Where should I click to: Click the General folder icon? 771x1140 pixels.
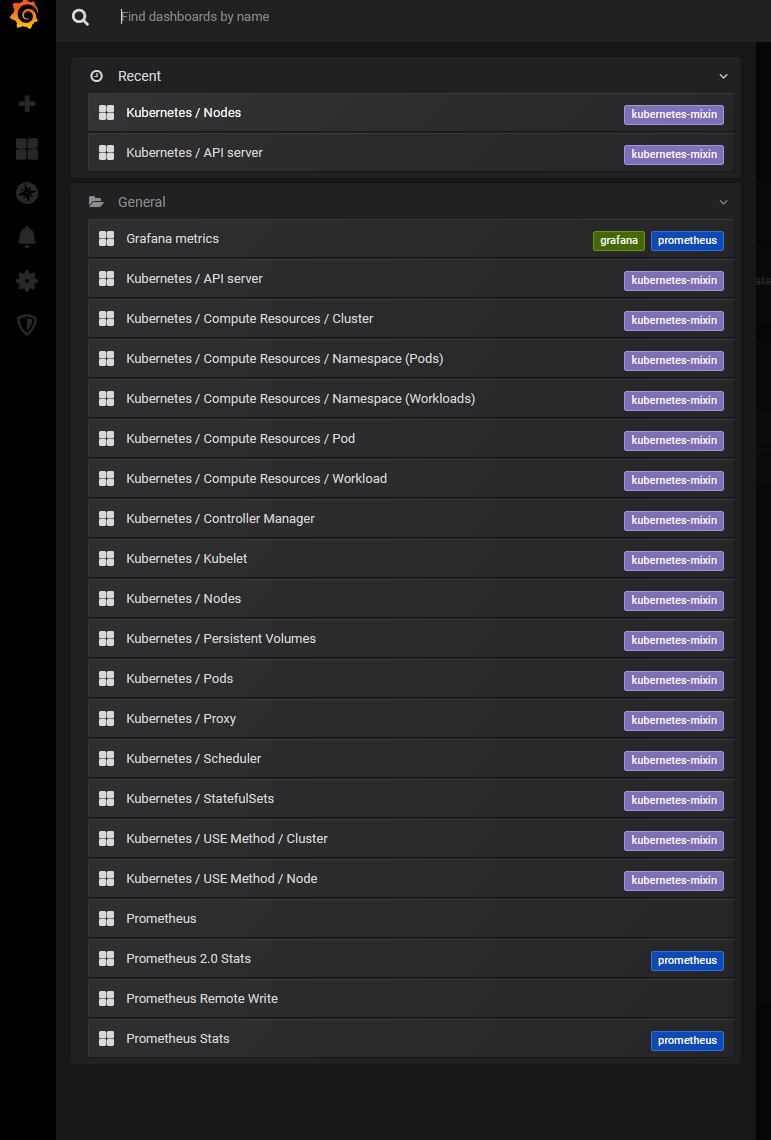click(x=96, y=202)
